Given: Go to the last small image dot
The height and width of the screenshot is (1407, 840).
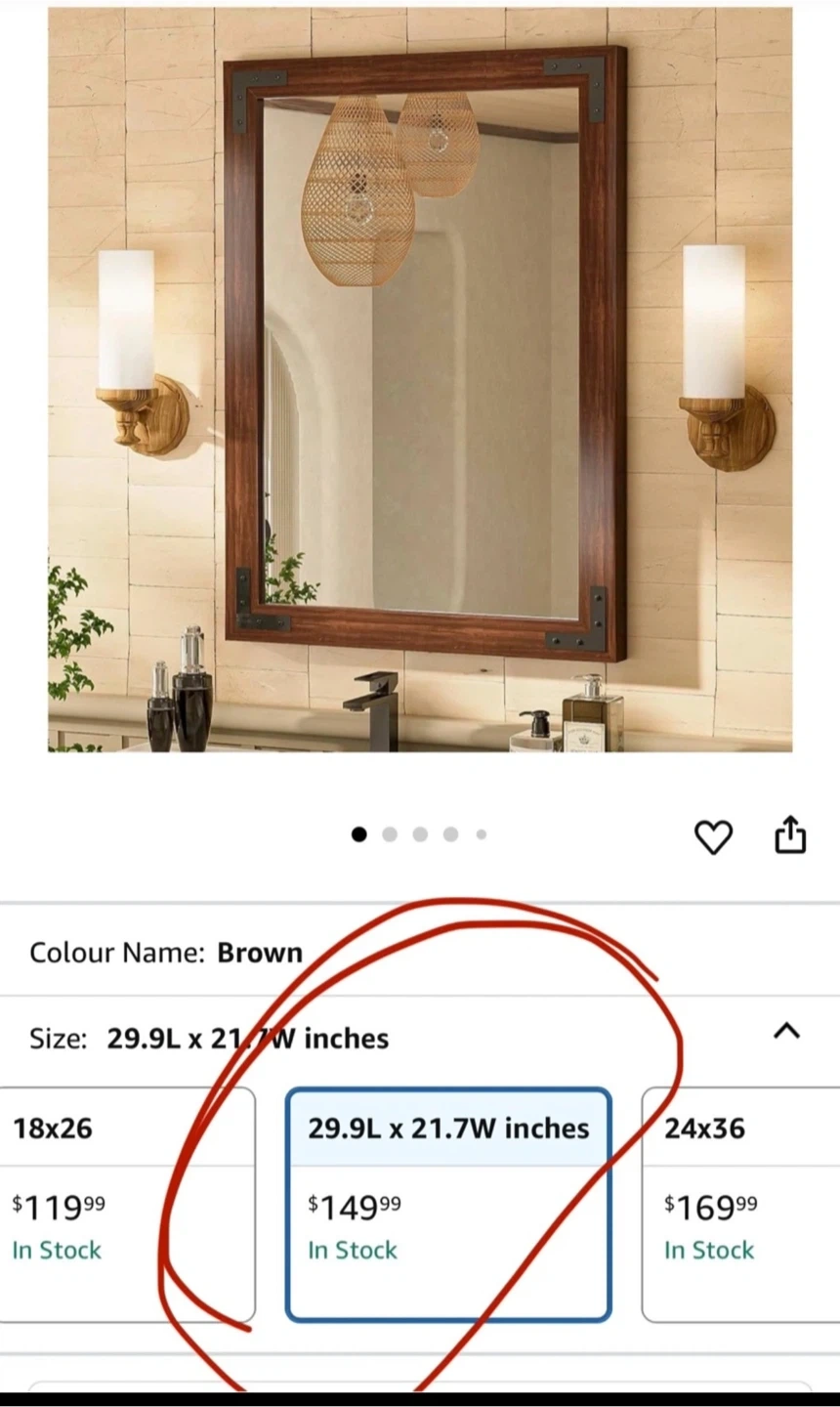Looking at the screenshot, I should tap(481, 834).
